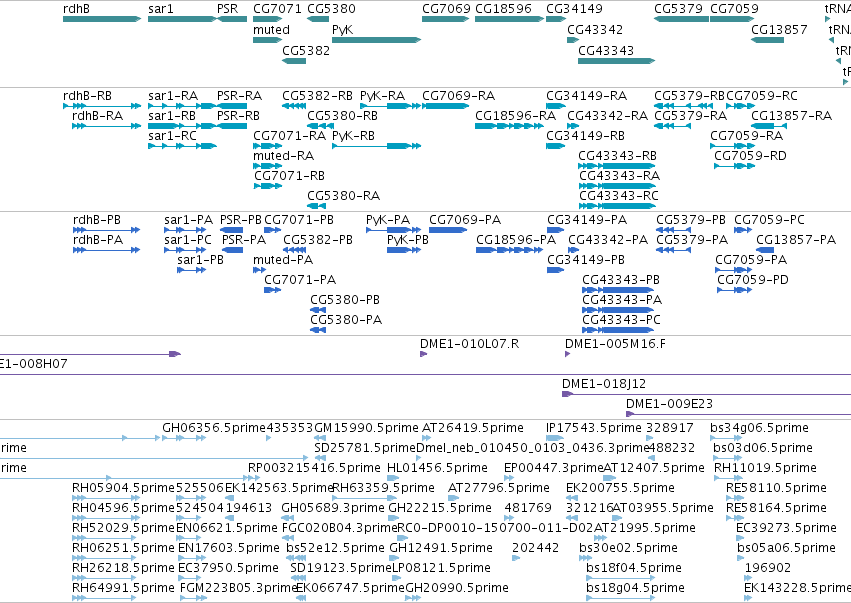Select the RH05904.5prime EST

(x=104, y=498)
